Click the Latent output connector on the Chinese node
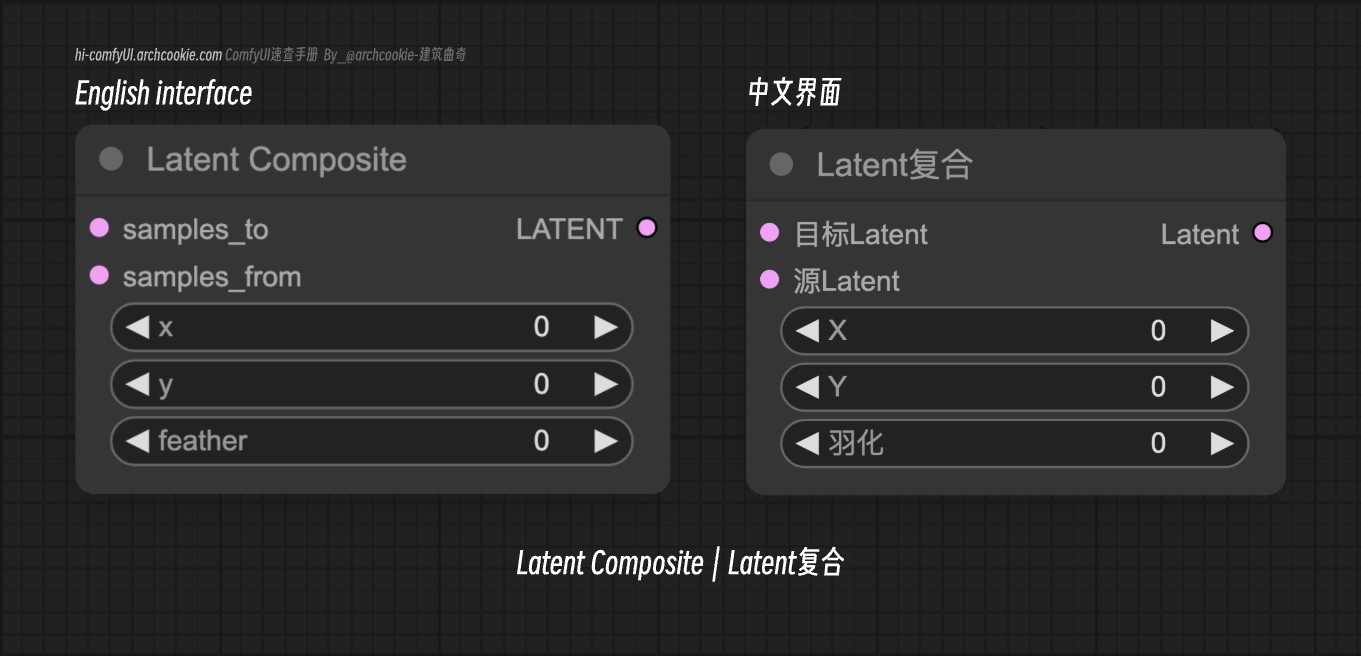The height and width of the screenshot is (656, 1361). pyautogui.click(x=1263, y=233)
